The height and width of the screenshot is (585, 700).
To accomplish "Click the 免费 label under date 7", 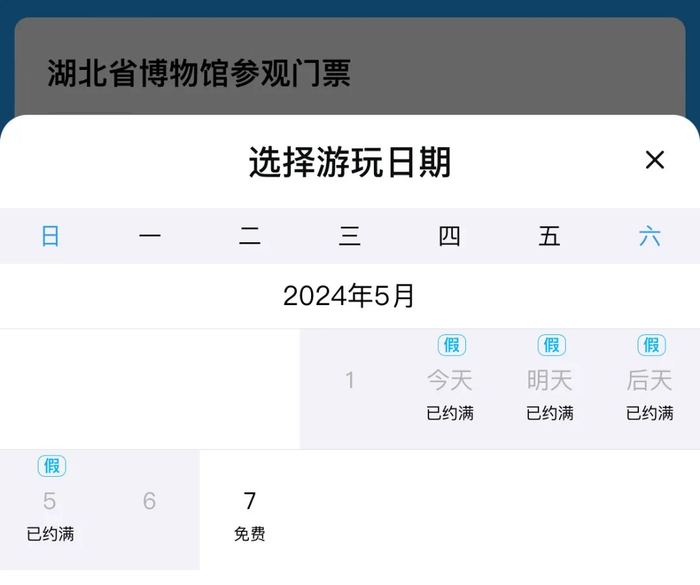I will [250, 534].
